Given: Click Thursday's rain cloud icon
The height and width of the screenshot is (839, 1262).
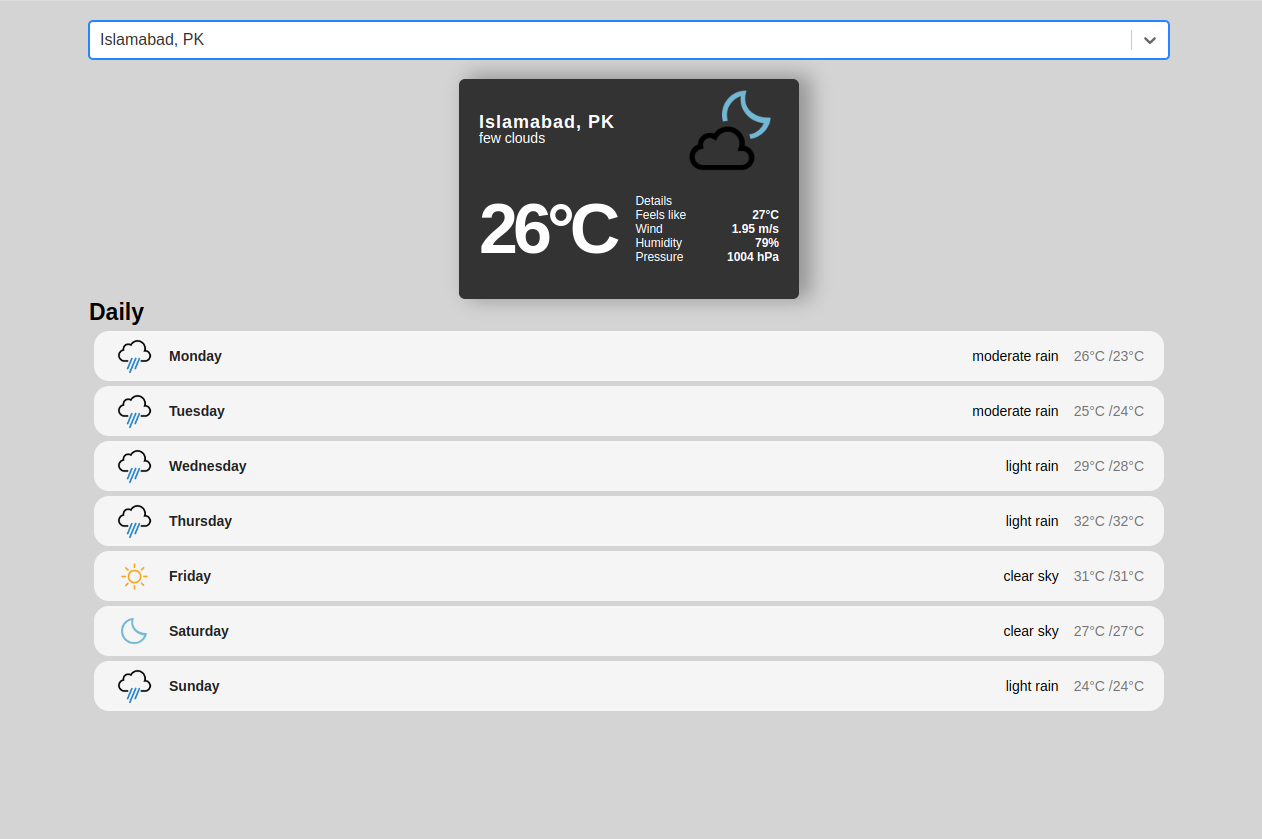Looking at the screenshot, I should point(134,521).
